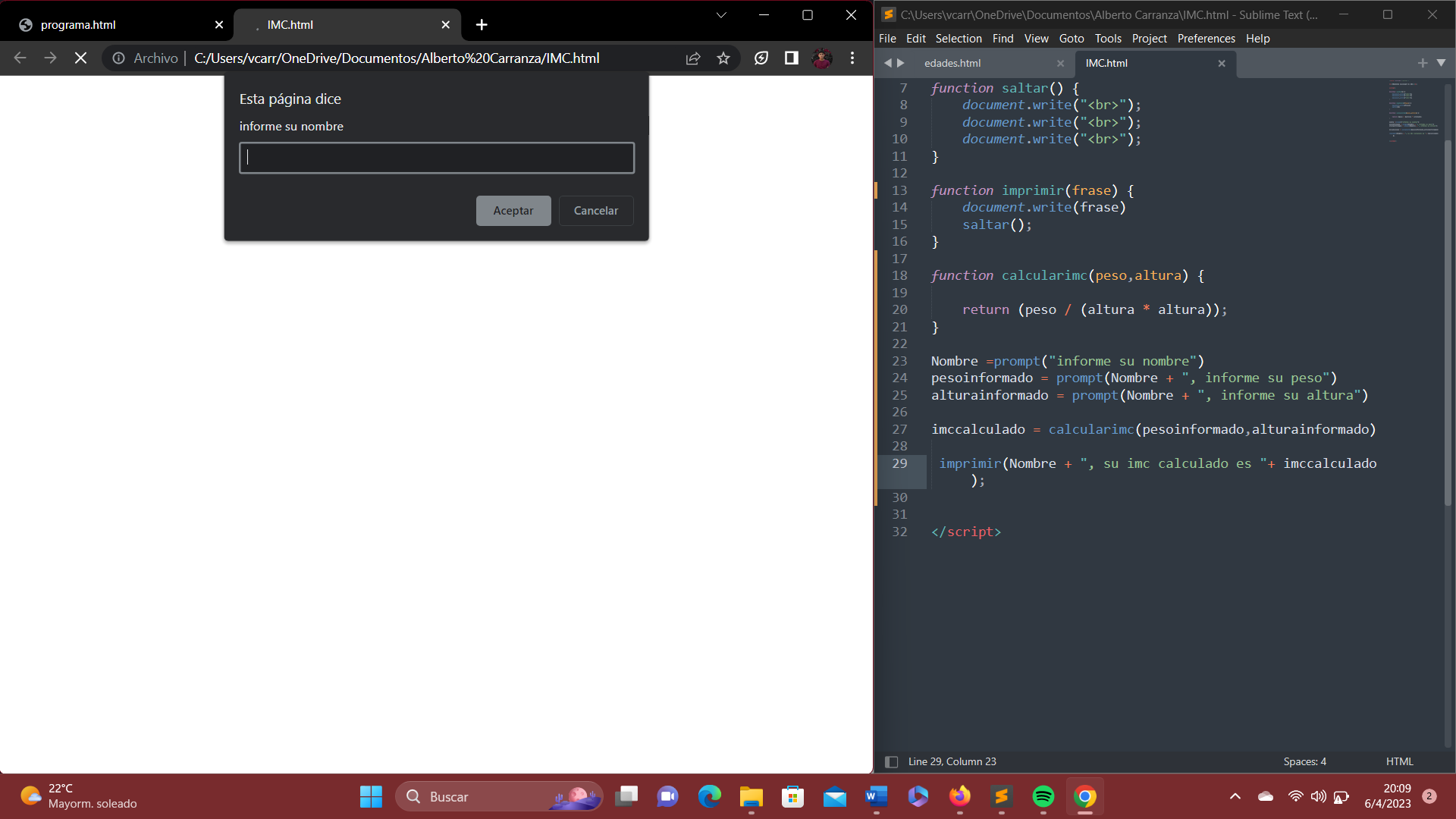The image size is (1456, 819).
Task: Open File Explorer from the taskbar
Action: (751, 796)
